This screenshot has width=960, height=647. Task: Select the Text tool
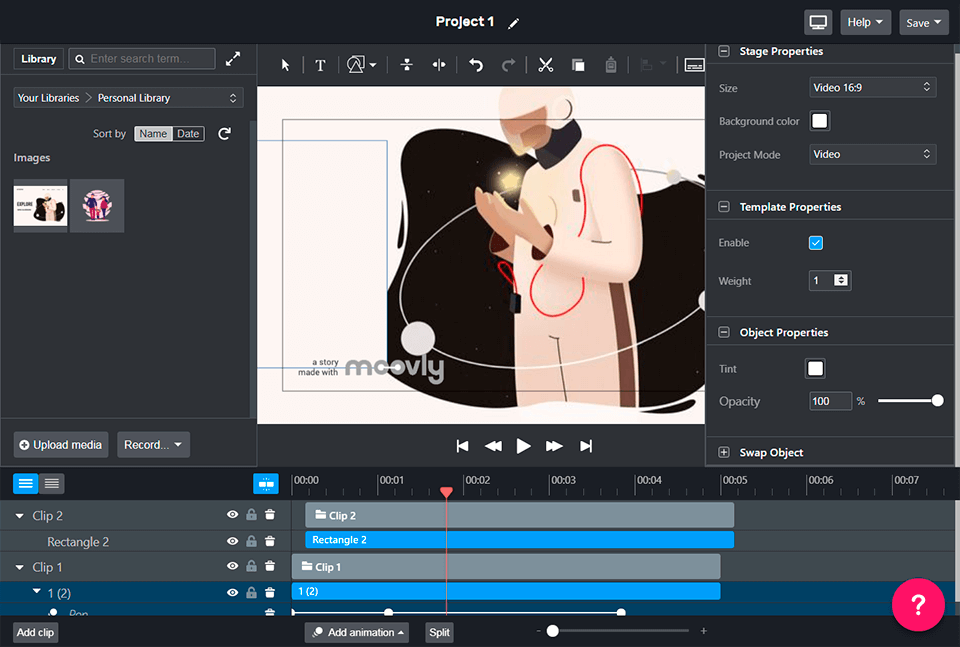(x=320, y=64)
